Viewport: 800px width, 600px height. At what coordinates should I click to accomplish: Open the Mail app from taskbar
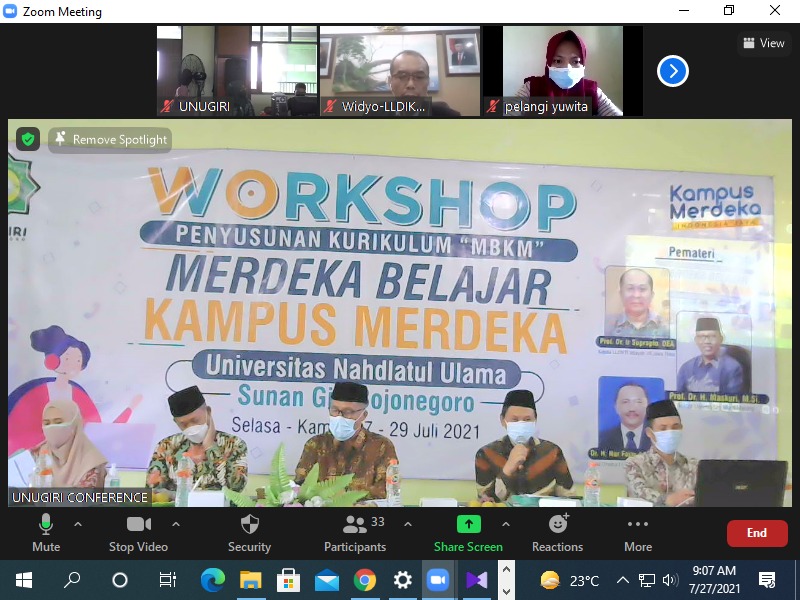[327, 580]
